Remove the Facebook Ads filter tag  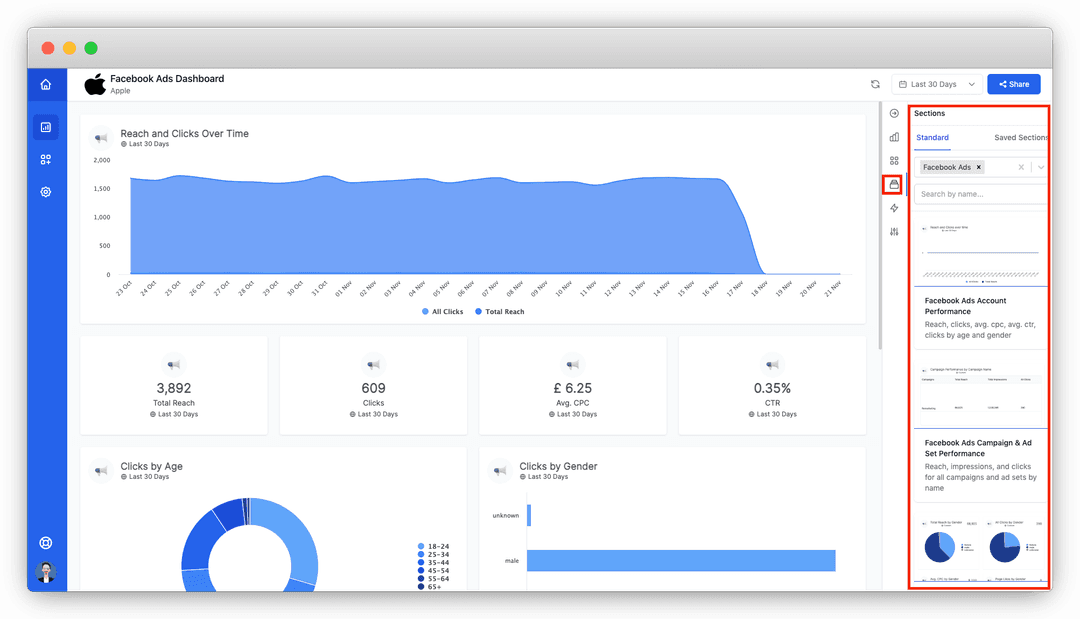(979, 167)
